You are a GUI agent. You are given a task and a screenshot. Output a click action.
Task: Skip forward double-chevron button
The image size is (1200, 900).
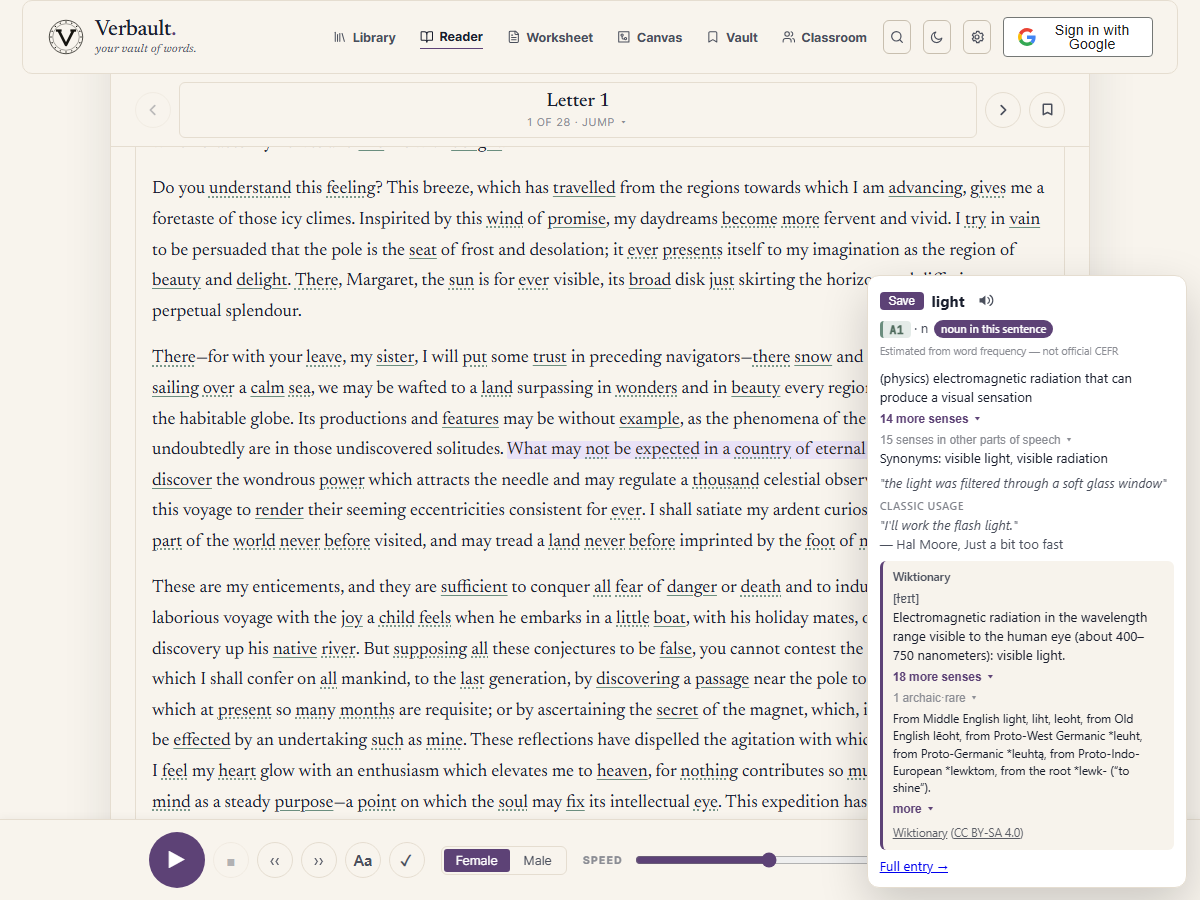tap(319, 860)
